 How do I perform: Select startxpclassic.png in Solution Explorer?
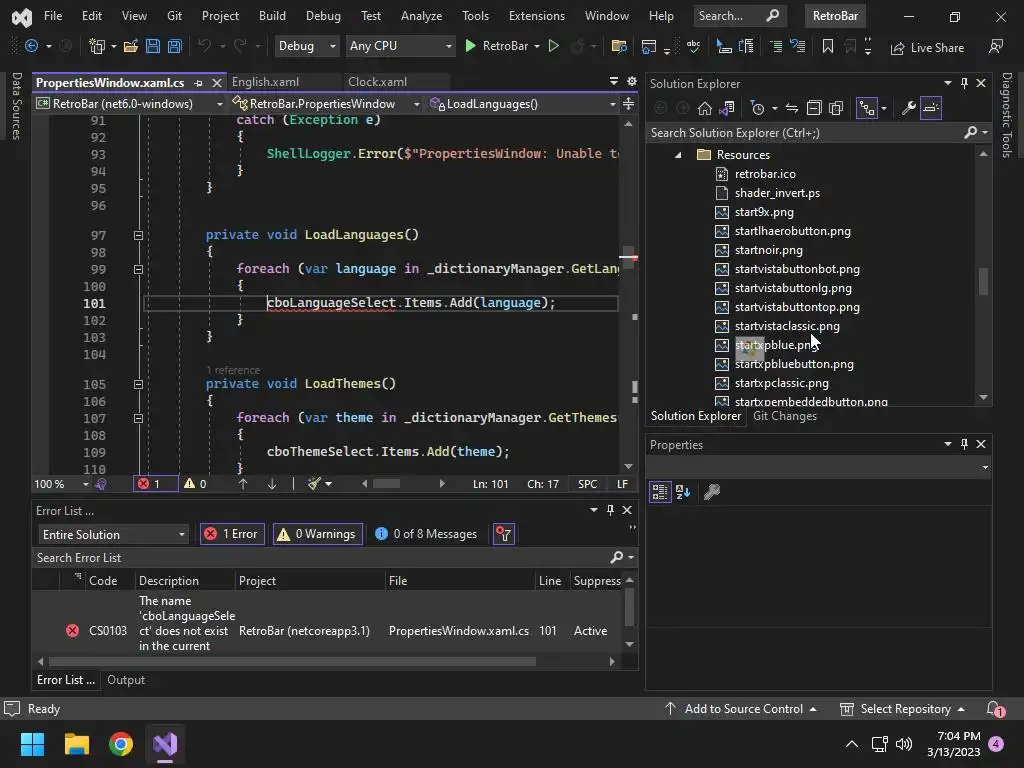pyautogui.click(x=781, y=383)
